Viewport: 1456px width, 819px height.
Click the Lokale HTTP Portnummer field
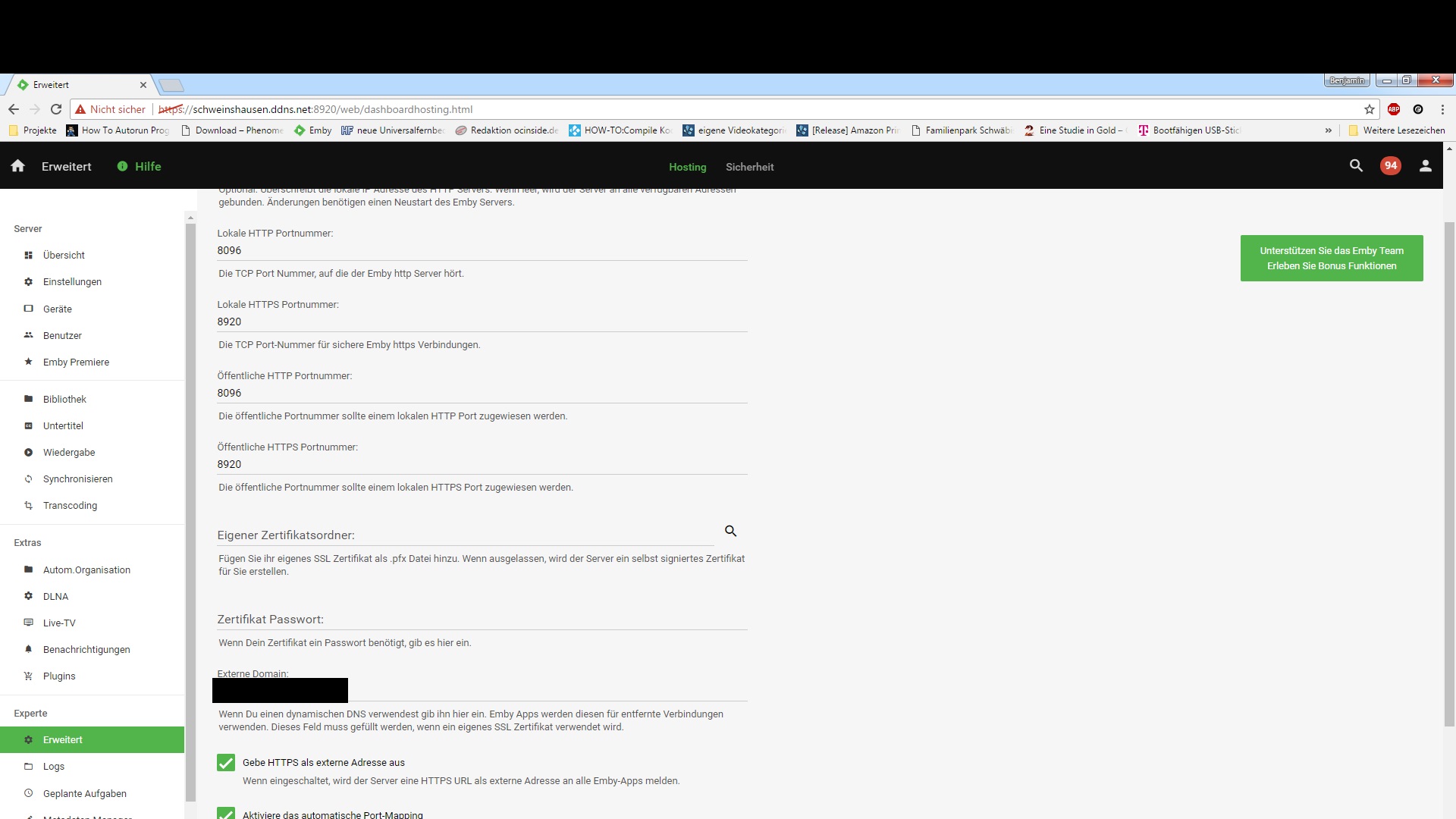pyautogui.click(x=482, y=250)
